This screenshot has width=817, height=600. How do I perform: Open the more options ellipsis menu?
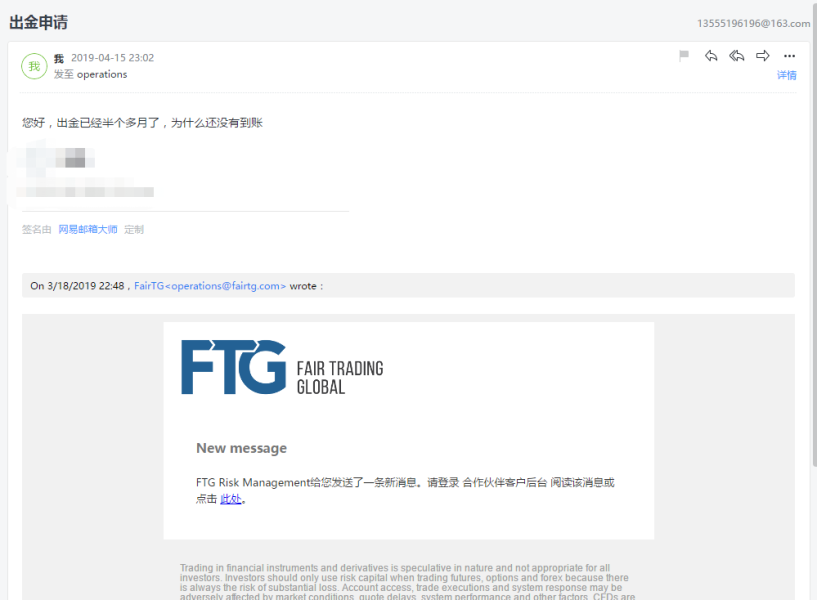pos(789,56)
